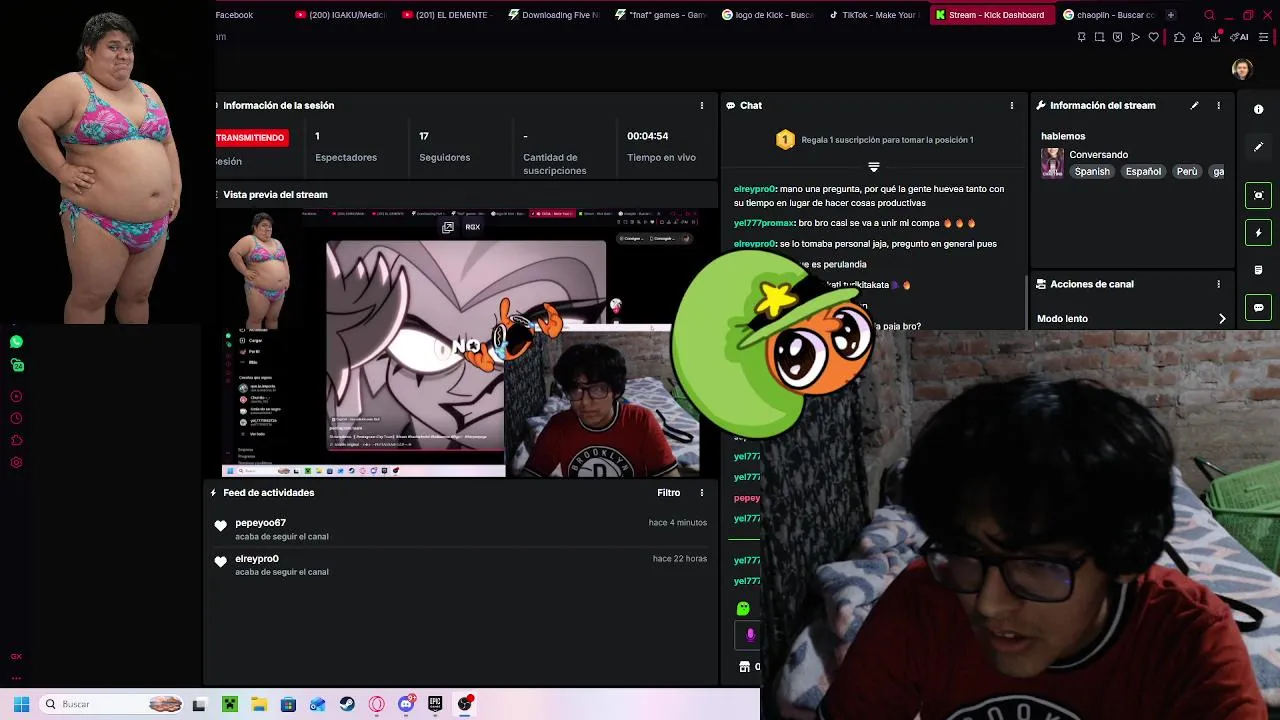Open the Chat panel three-dot menu
Screen dimensions: 1280x720
click(1012, 105)
